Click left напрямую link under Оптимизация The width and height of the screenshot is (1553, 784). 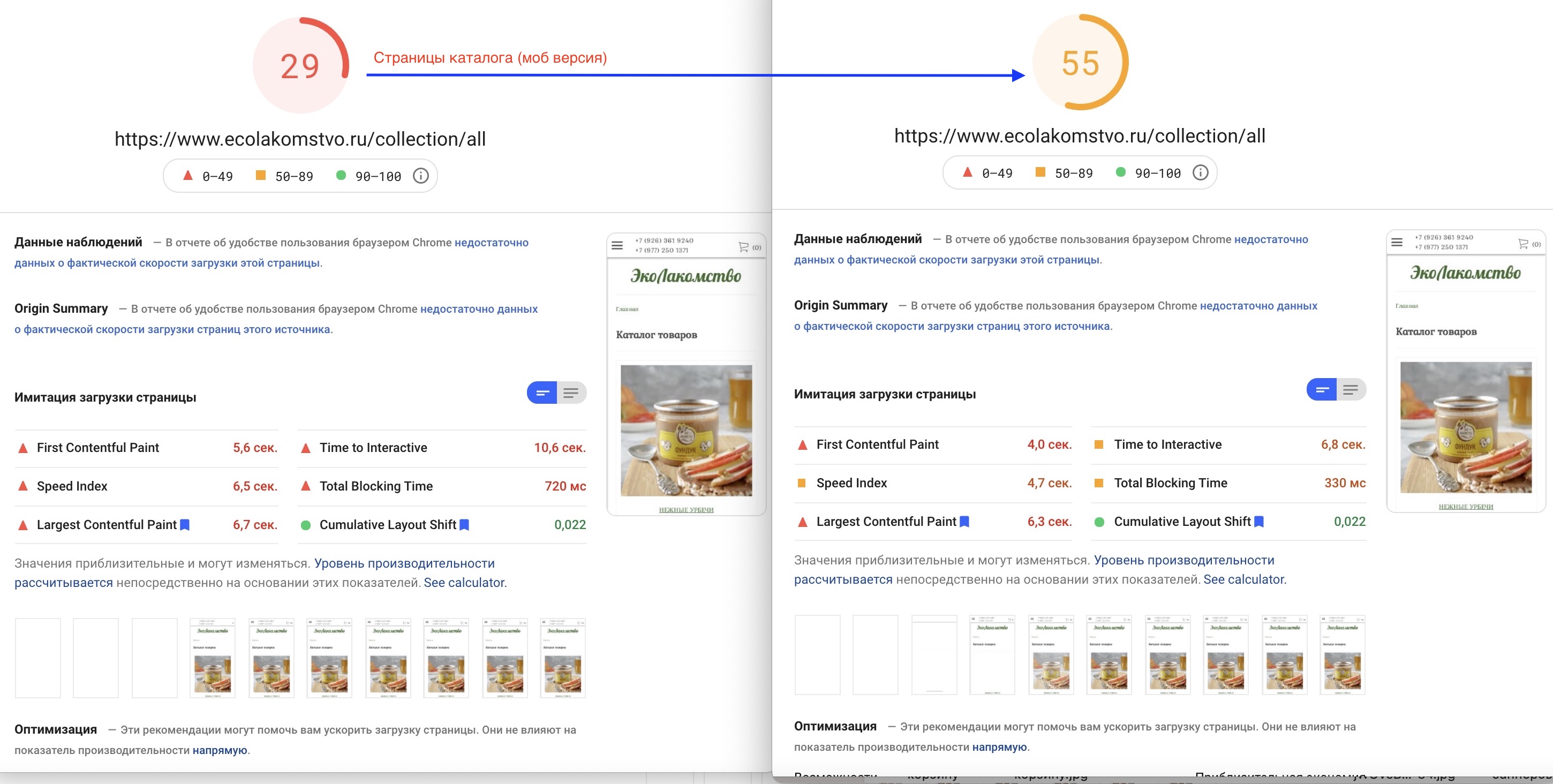[220, 750]
